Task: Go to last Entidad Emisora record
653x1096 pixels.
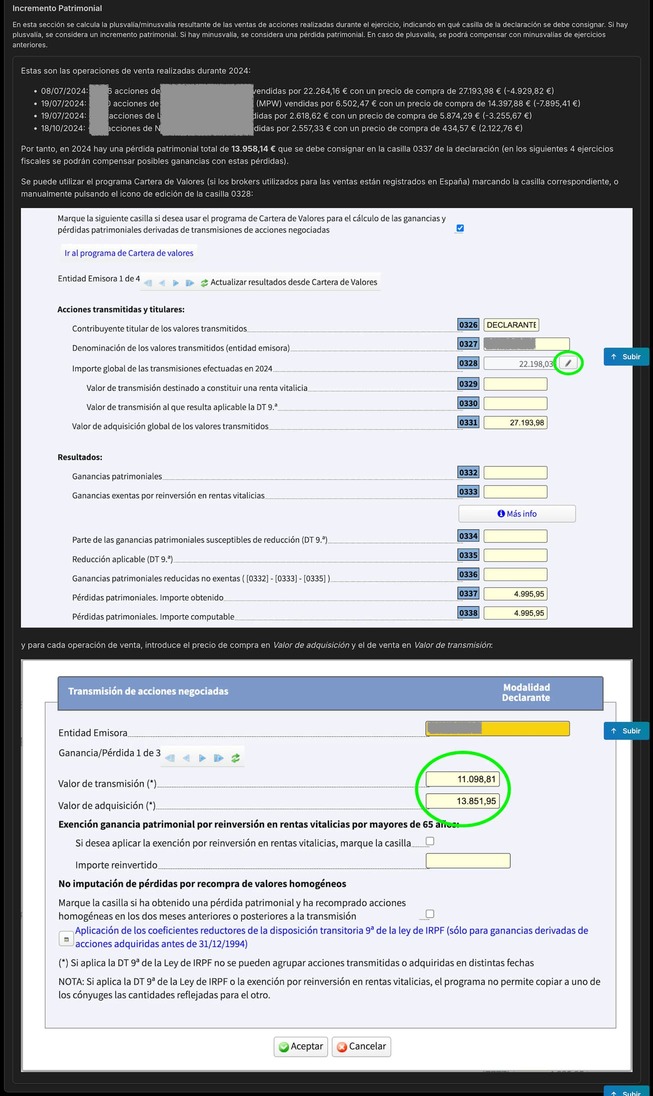Action: pyautogui.click(x=189, y=283)
